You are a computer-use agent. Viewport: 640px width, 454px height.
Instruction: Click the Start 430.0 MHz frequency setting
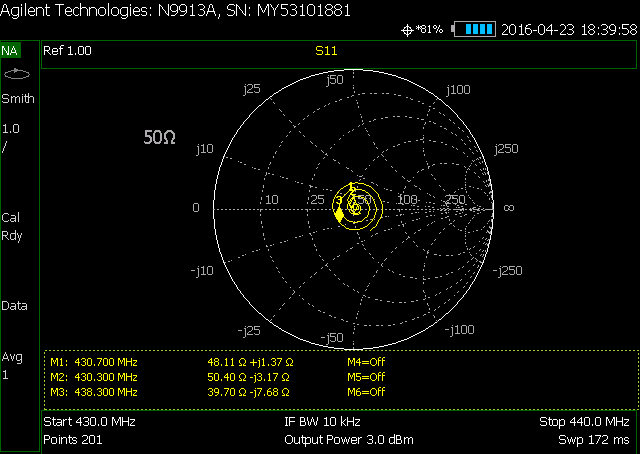89,422
